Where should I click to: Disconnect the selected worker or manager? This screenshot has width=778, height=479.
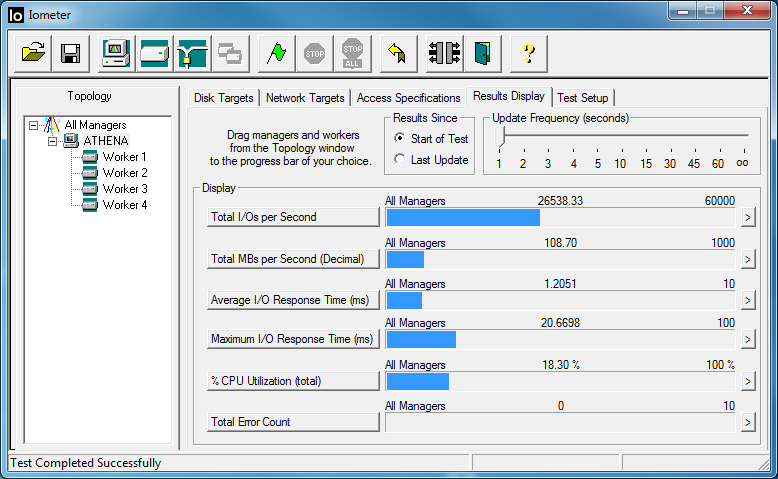tap(444, 53)
